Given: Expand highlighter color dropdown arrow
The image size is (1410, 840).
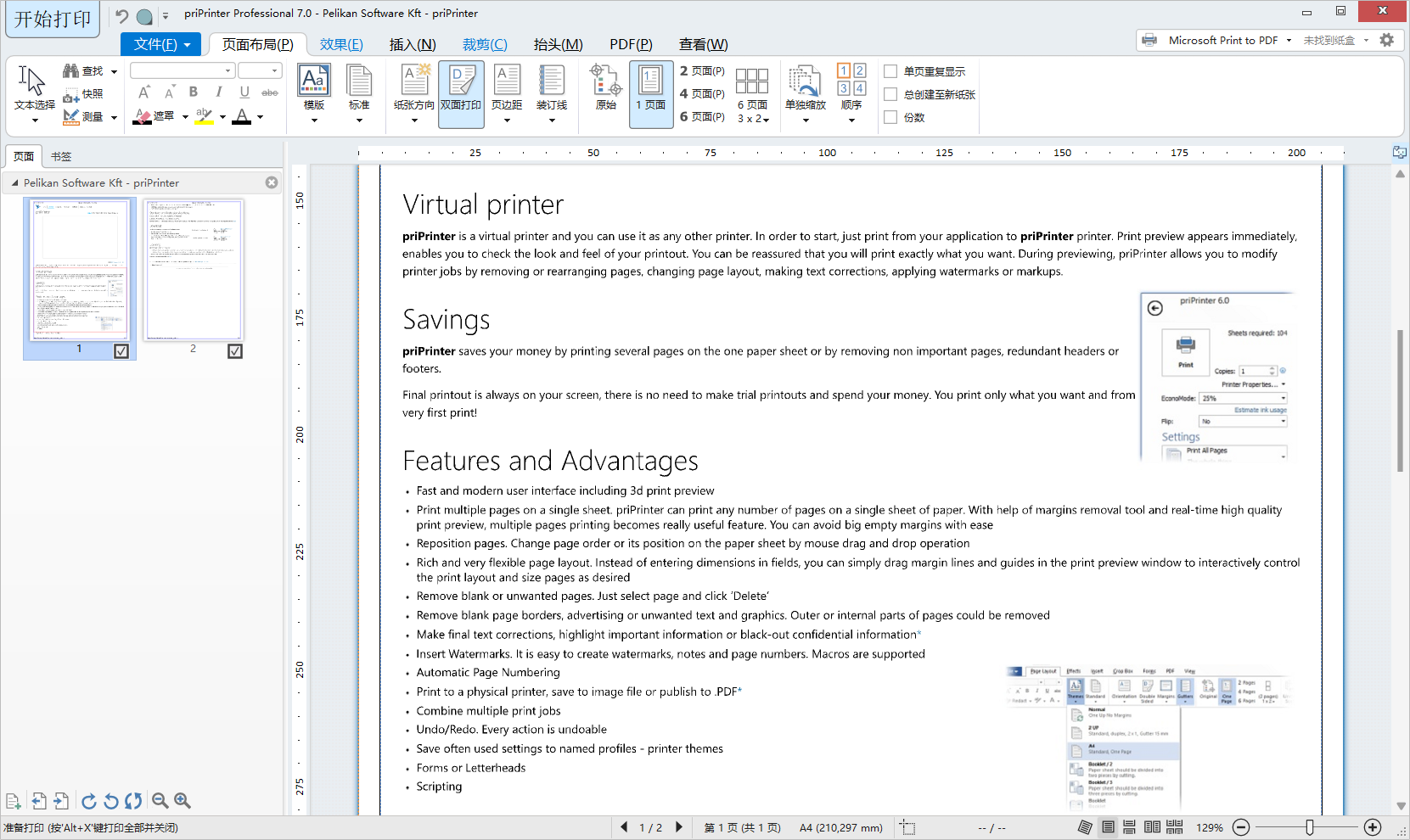Looking at the screenshot, I should (222, 117).
